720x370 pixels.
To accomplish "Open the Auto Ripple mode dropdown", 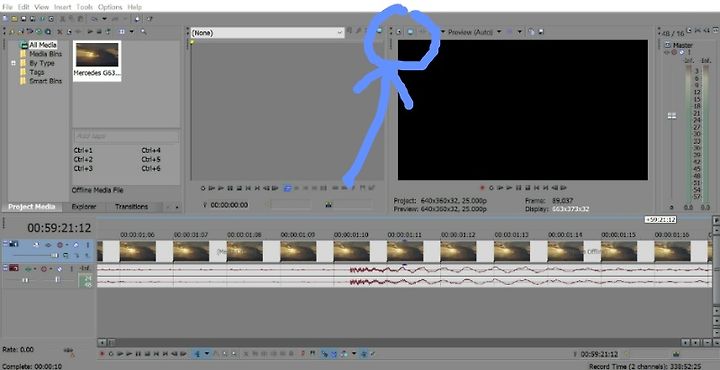I will (x=354, y=353).
